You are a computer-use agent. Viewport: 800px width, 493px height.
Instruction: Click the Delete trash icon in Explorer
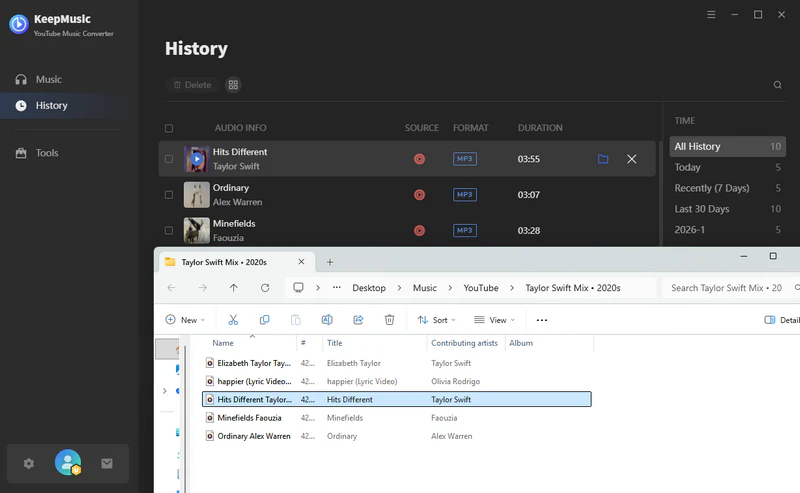coord(389,320)
